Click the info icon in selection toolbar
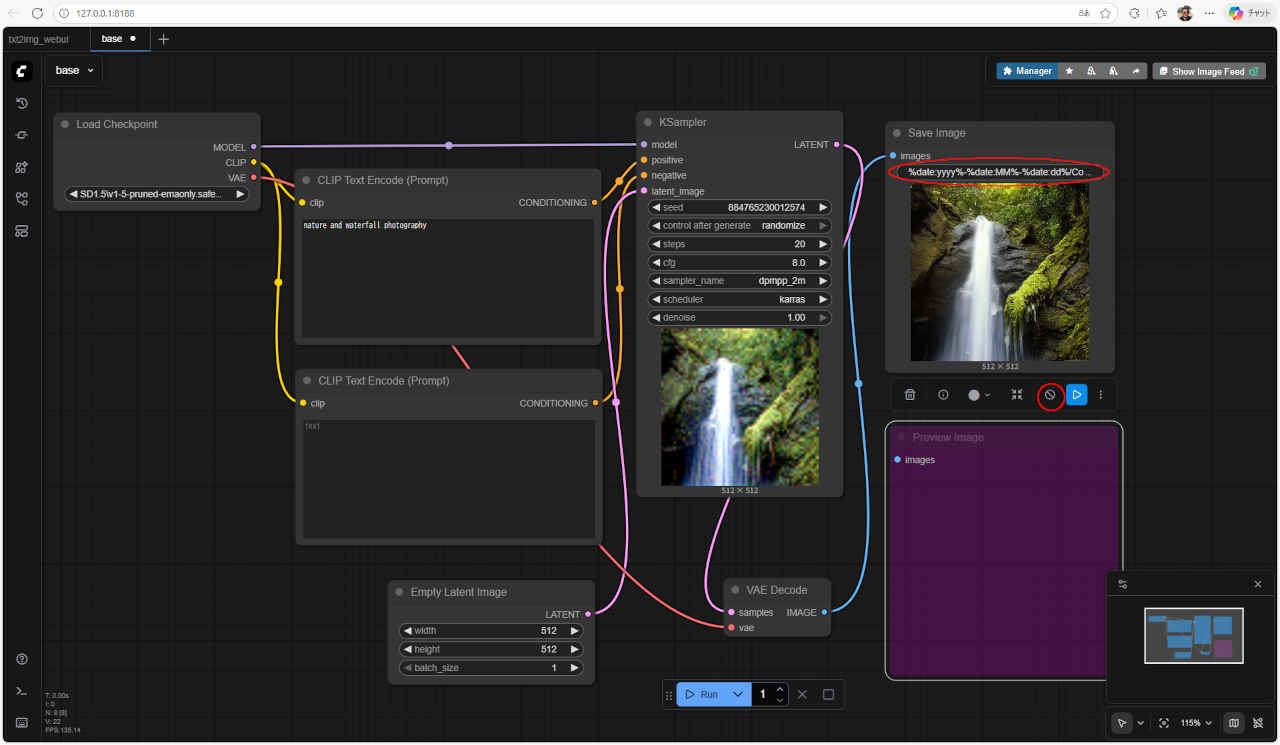The width and height of the screenshot is (1280, 745). [943, 395]
